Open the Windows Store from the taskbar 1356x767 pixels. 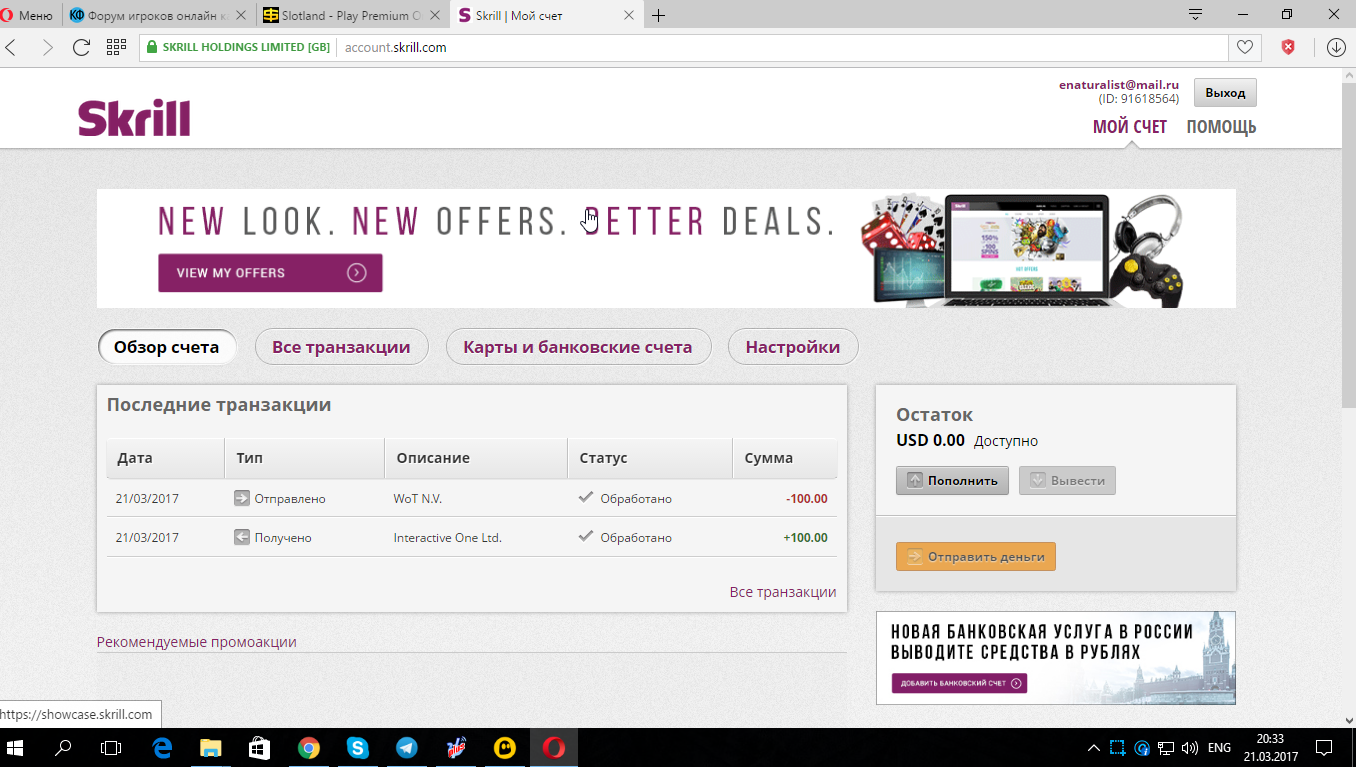259,748
